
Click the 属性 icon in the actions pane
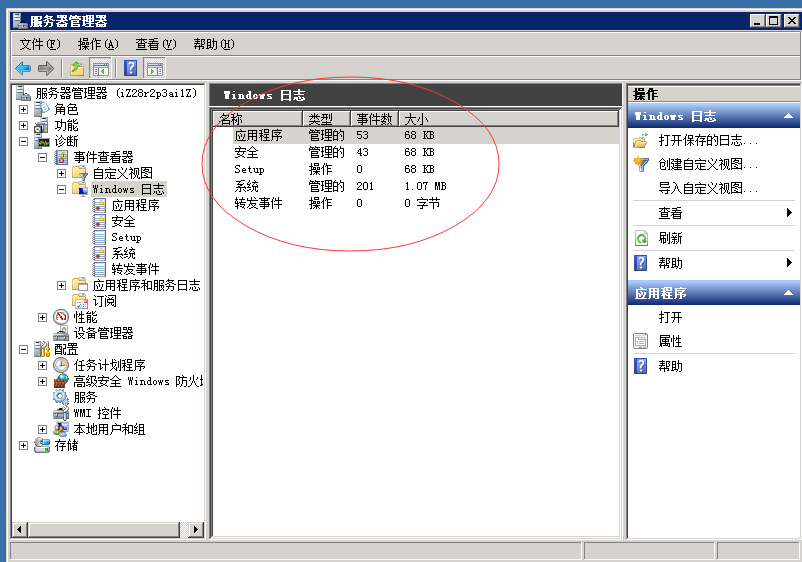coord(642,341)
